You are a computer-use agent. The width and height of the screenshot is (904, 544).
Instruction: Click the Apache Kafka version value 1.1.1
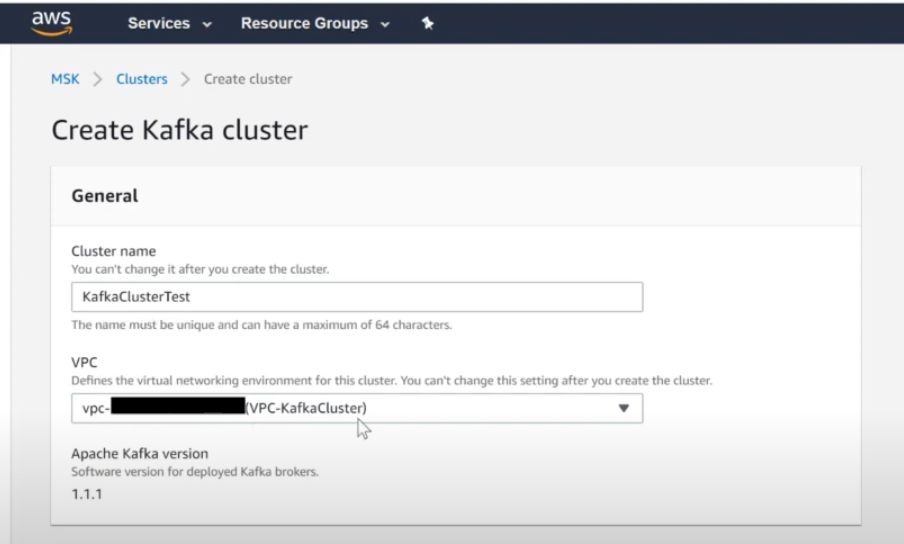[x=87, y=494]
